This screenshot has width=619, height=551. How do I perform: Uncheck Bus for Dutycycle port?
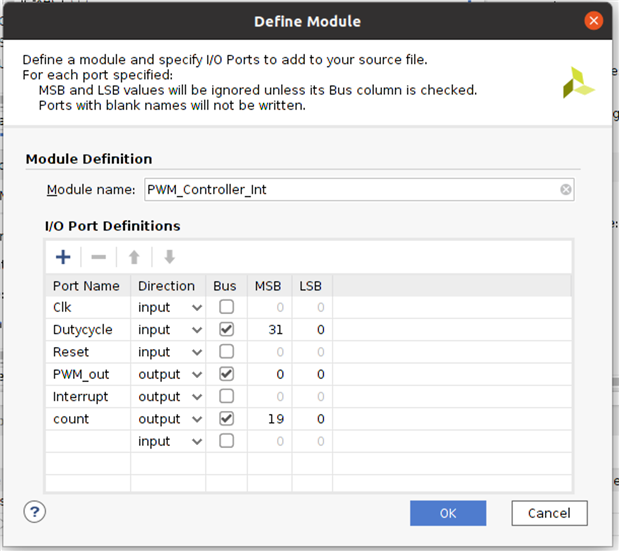click(226, 329)
